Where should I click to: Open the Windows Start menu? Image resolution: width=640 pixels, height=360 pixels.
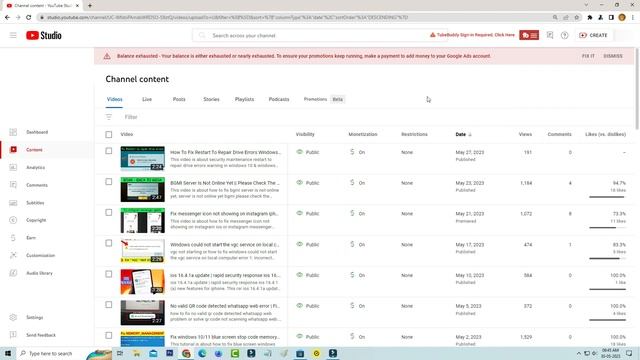(8, 353)
